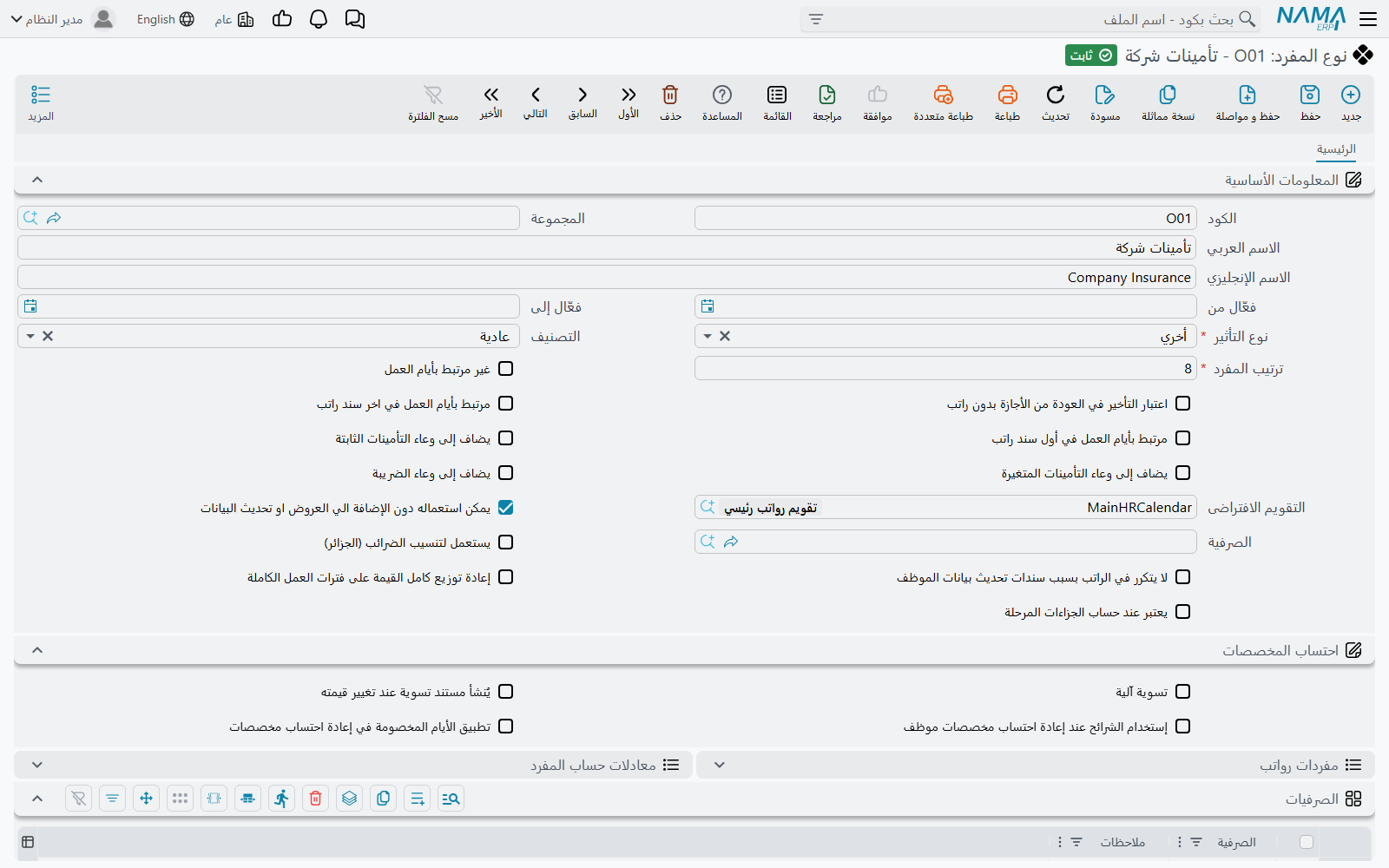The width and height of the screenshot is (1389, 868).
Task: Switch language to English
Action: [165, 19]
